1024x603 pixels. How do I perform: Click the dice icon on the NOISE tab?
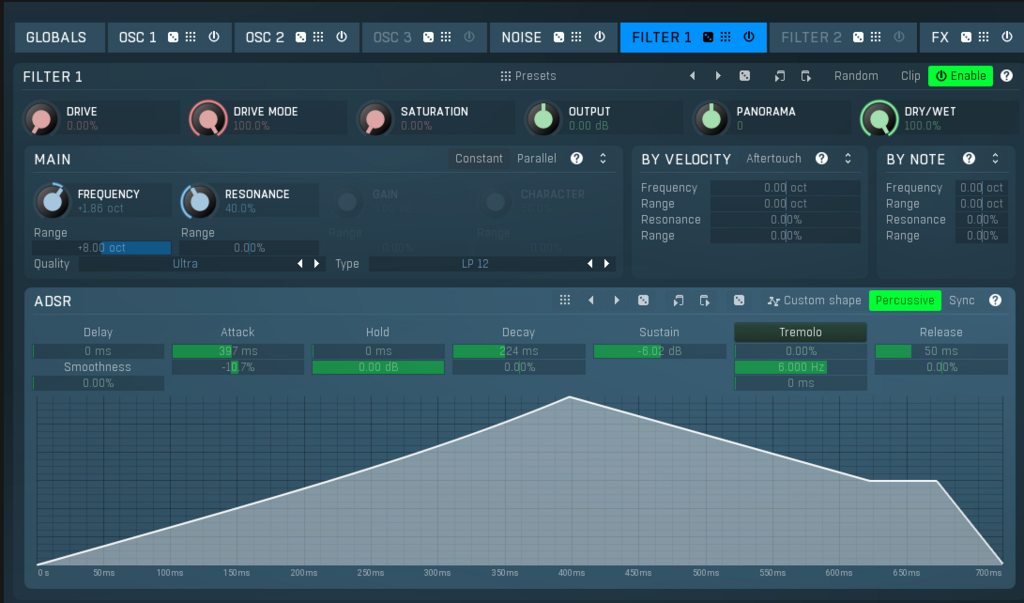tap(556, 37)
